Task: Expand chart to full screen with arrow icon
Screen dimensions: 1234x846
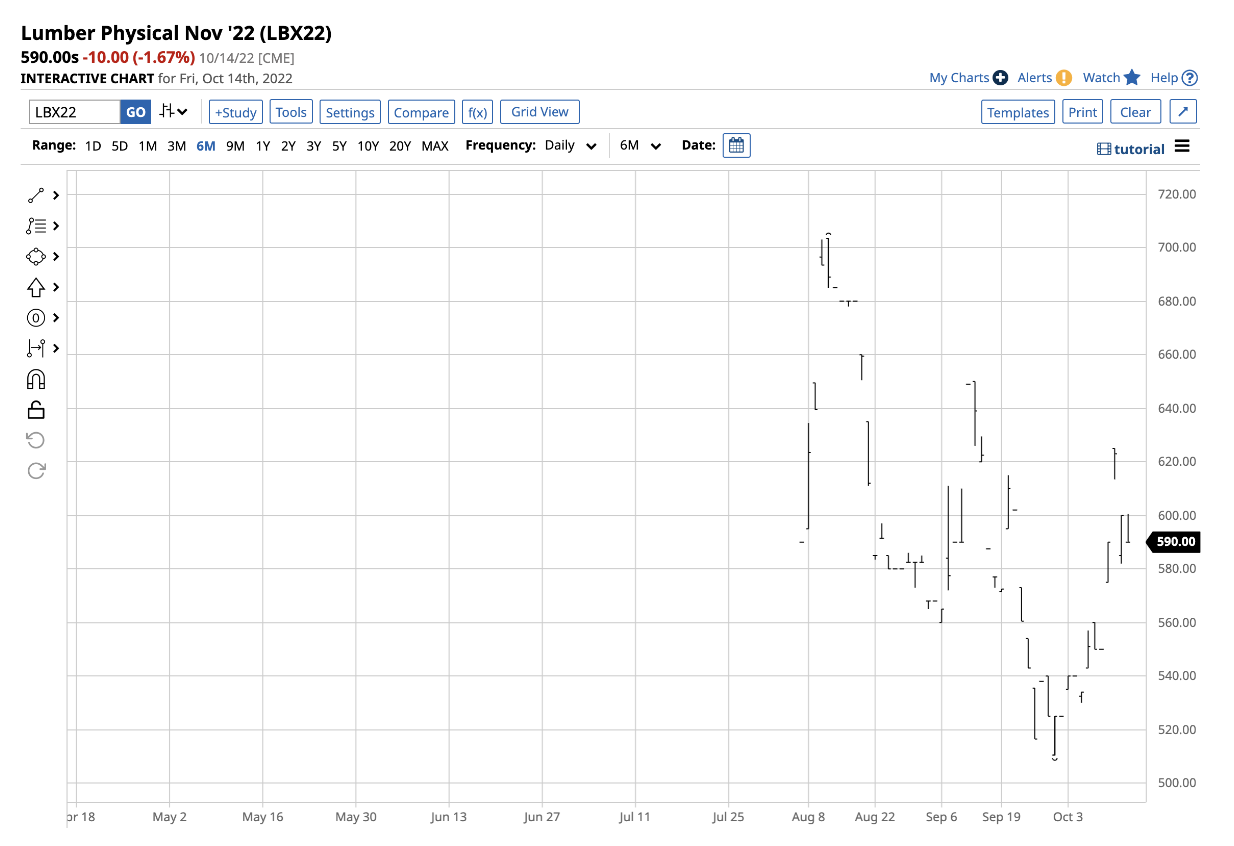Action: point(1182,112)
